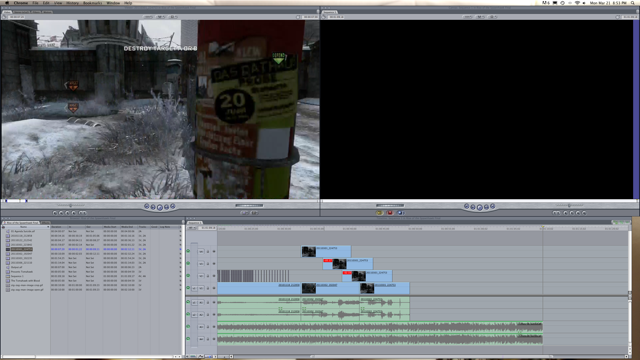Open the Canvas zoom pop-up menu
Viewport: 640px width, 360px height.
(468, 17)
